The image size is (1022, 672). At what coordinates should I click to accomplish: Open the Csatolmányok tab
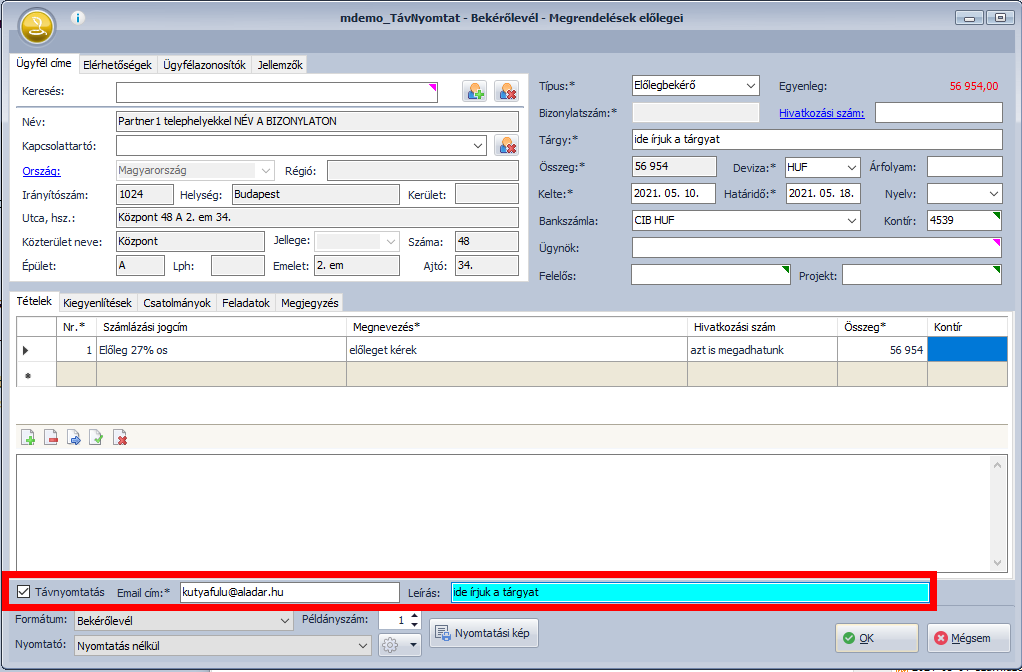(177, 303)
